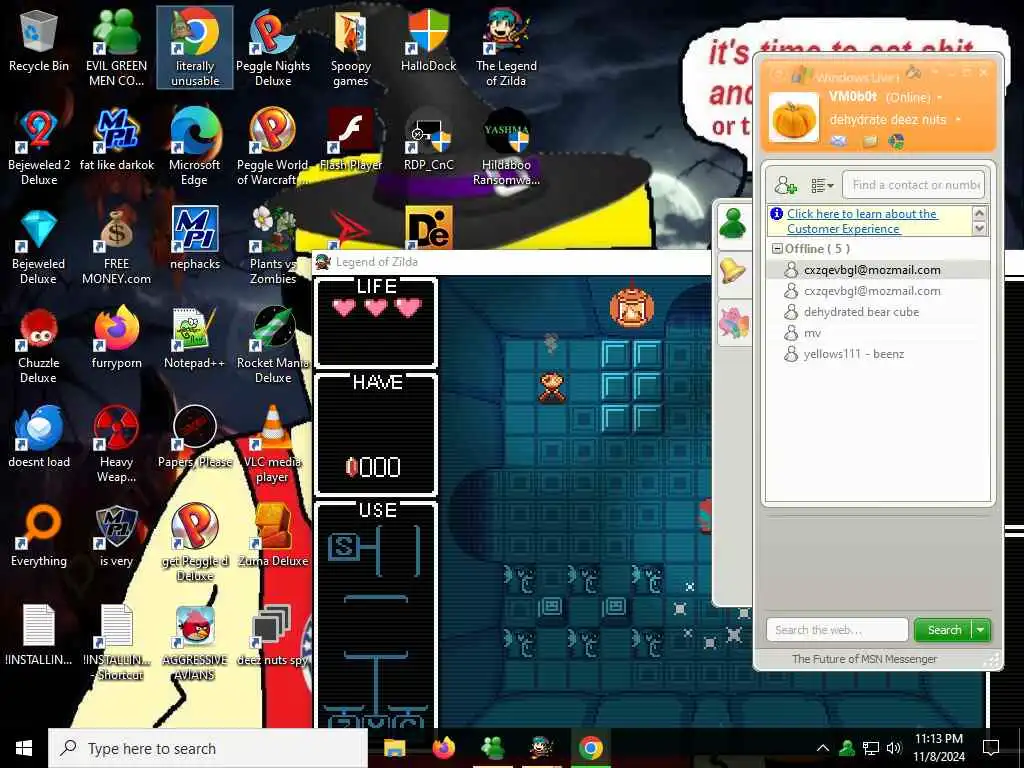This screenshot has height=768, width=1024.
Task: Open the 'deez nuts spy' shortcut
Action: click(x=273, y=636)
